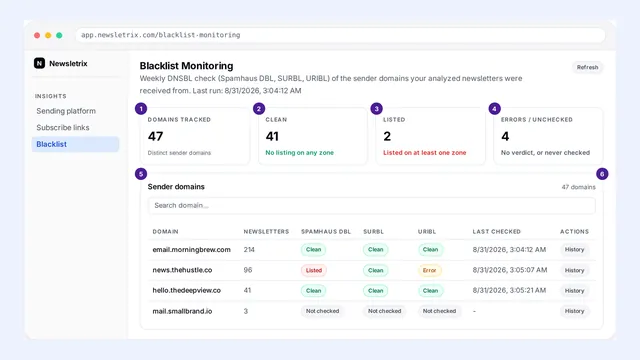This screenshot has width=640, height=360.
Task: Click the Newsletrix N logo icon
Action: pos(40,63)
